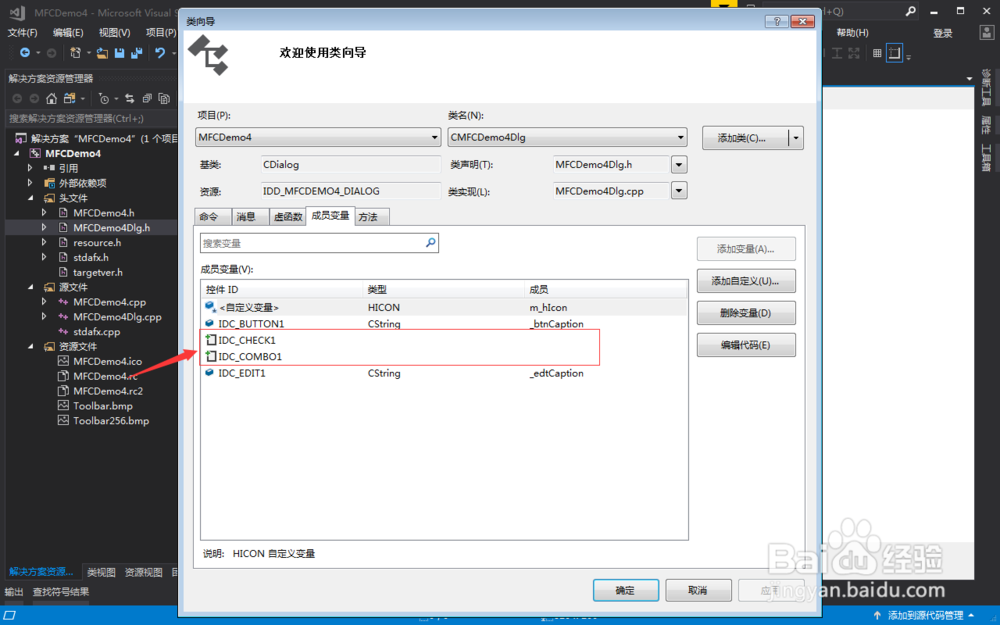Open the 文件(F) menu
The height and width of the screenshot is (625, 1000).
[x=22, y=33]
